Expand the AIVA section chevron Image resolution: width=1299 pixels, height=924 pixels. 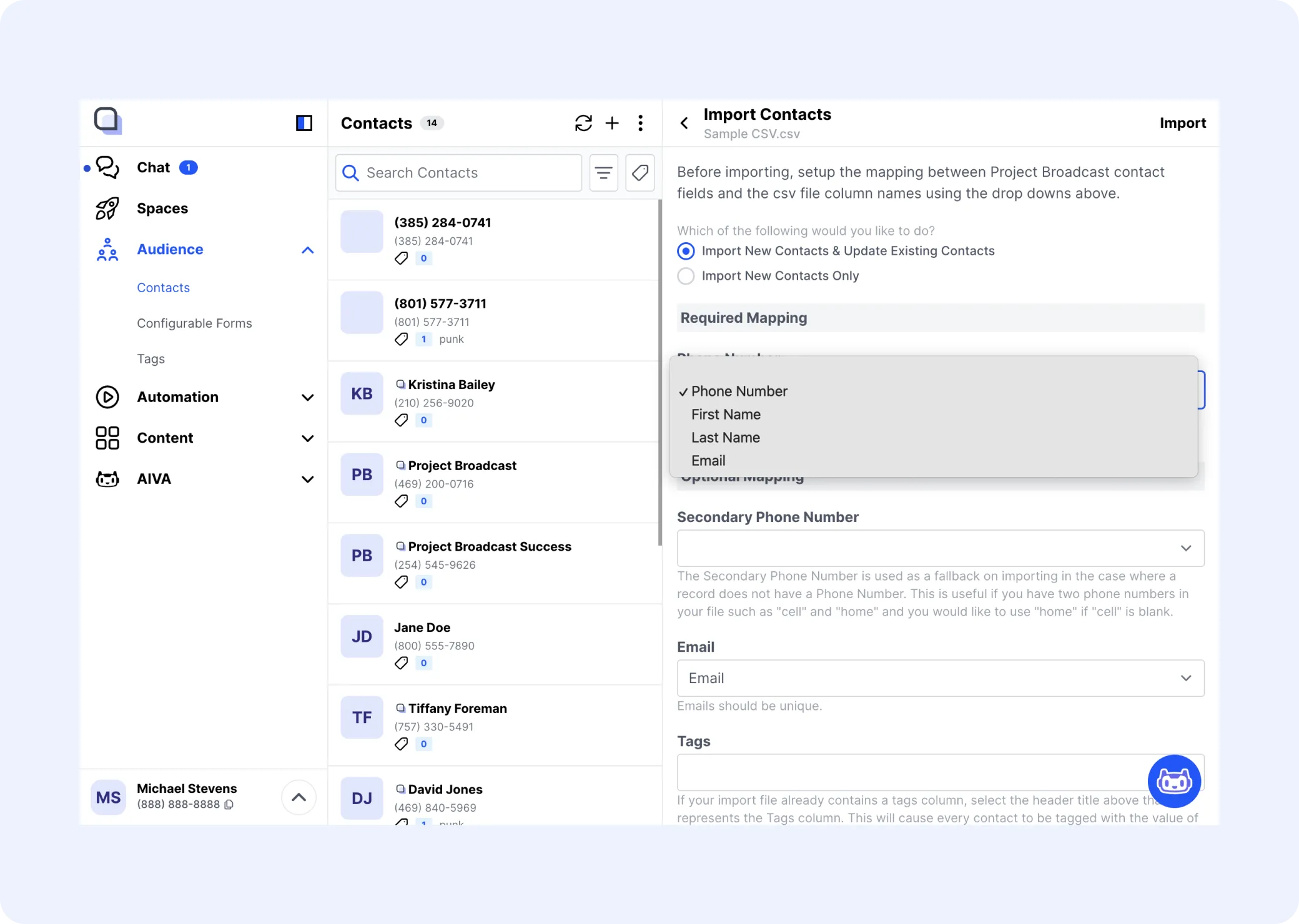(x=307, y=479)
